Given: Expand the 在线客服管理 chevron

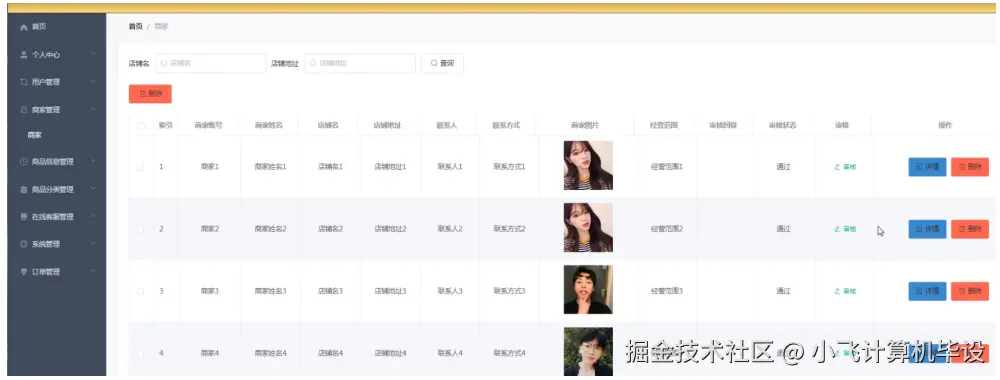Looking at the screenshot, I should pyautogui.click(x=93, y=216).
